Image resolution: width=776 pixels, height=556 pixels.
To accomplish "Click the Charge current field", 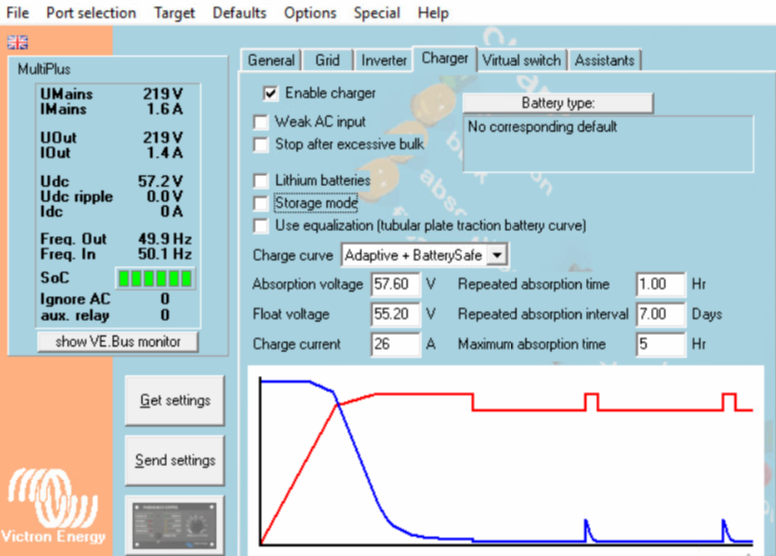I will 395,344.
